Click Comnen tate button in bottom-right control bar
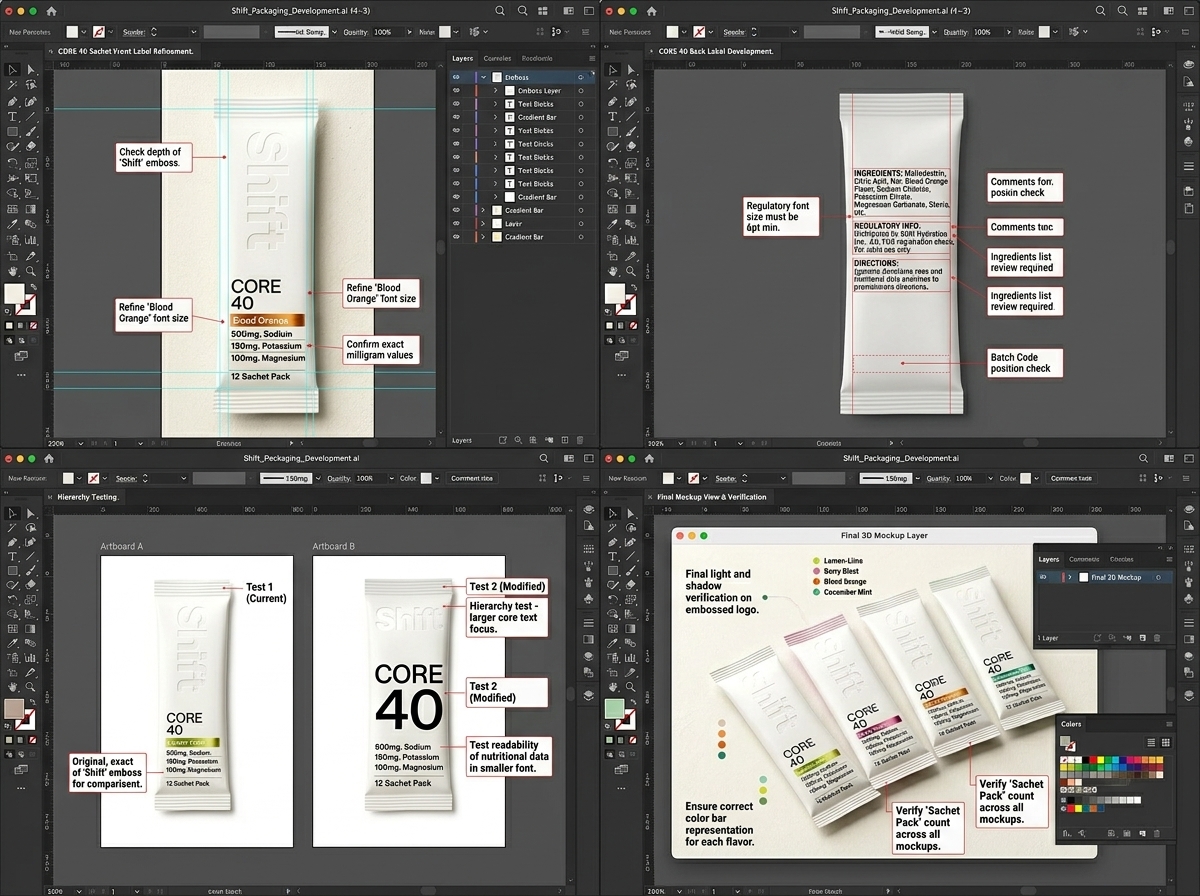Screen dimensions: 1200x896 1071,478
